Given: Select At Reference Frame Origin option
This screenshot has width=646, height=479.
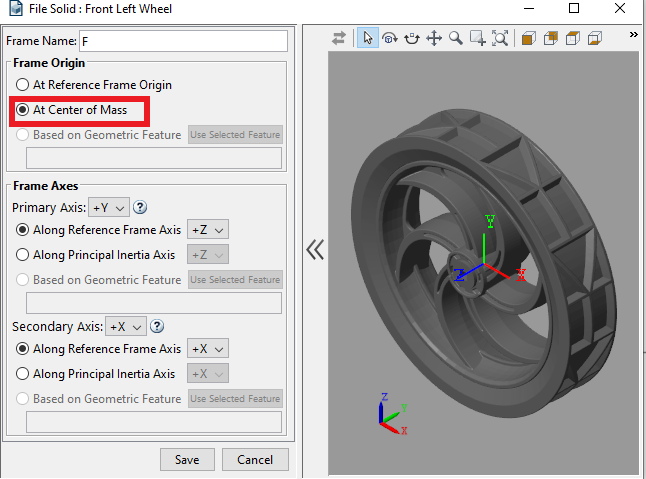Looking at the screenshot, I should coord(22,85).
